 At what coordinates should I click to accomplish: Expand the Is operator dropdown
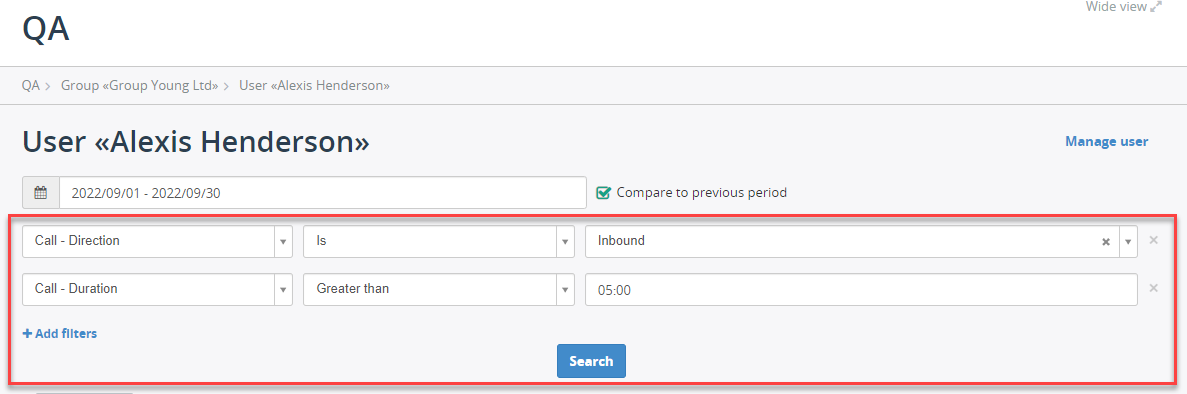click(439, 241)
